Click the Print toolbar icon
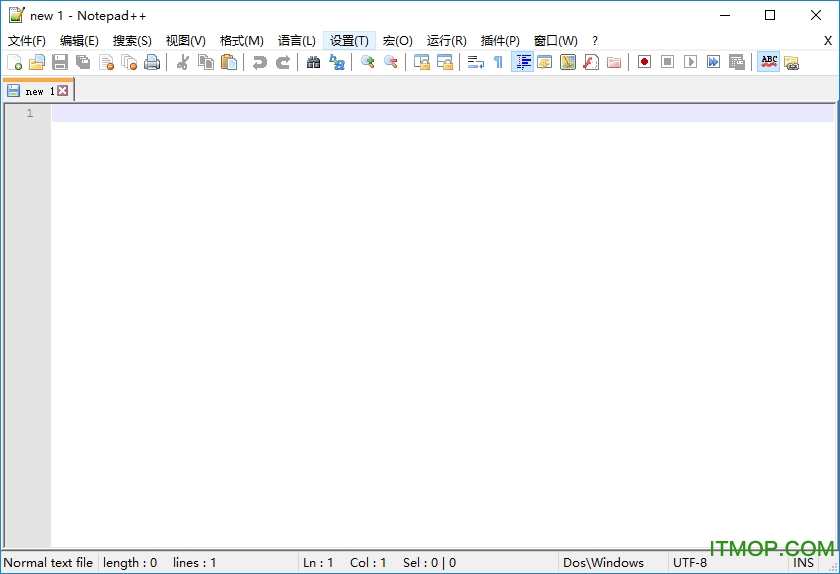This screenshot has width=840, height=574. 152,62
